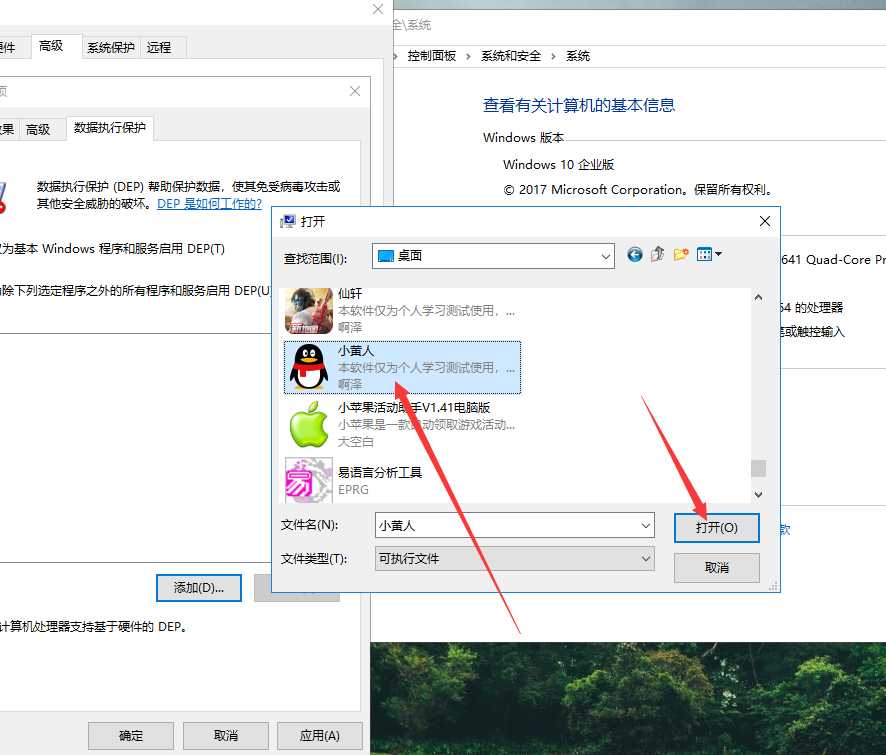886x755 pixels.
Task: Click the desktop icon in 查找范围 box
Action: (x=385, y=256)
